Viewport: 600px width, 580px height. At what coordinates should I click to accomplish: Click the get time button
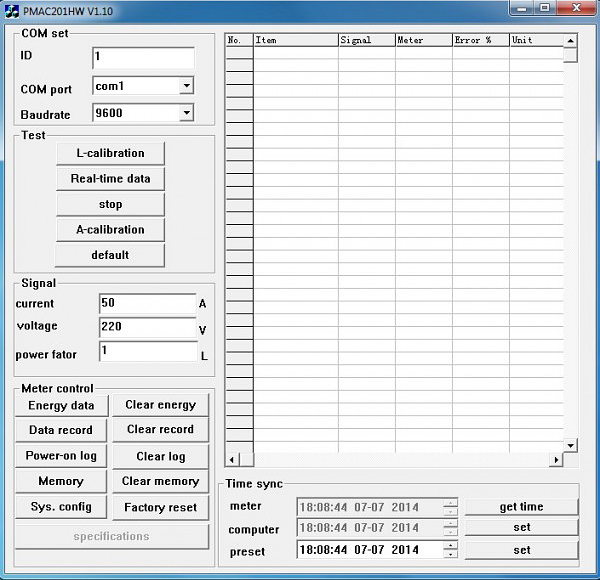point(521,507)
